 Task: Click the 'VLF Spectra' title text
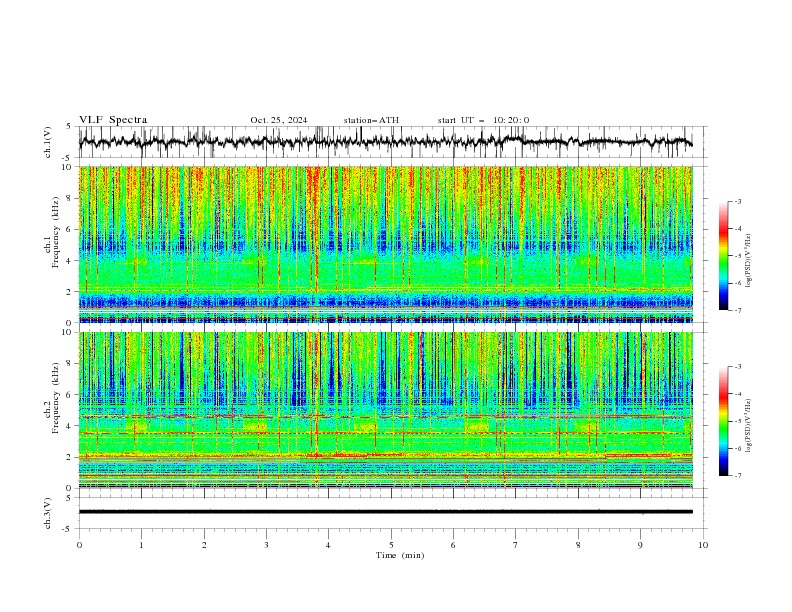pyautogui.click(x=113, y=120)
